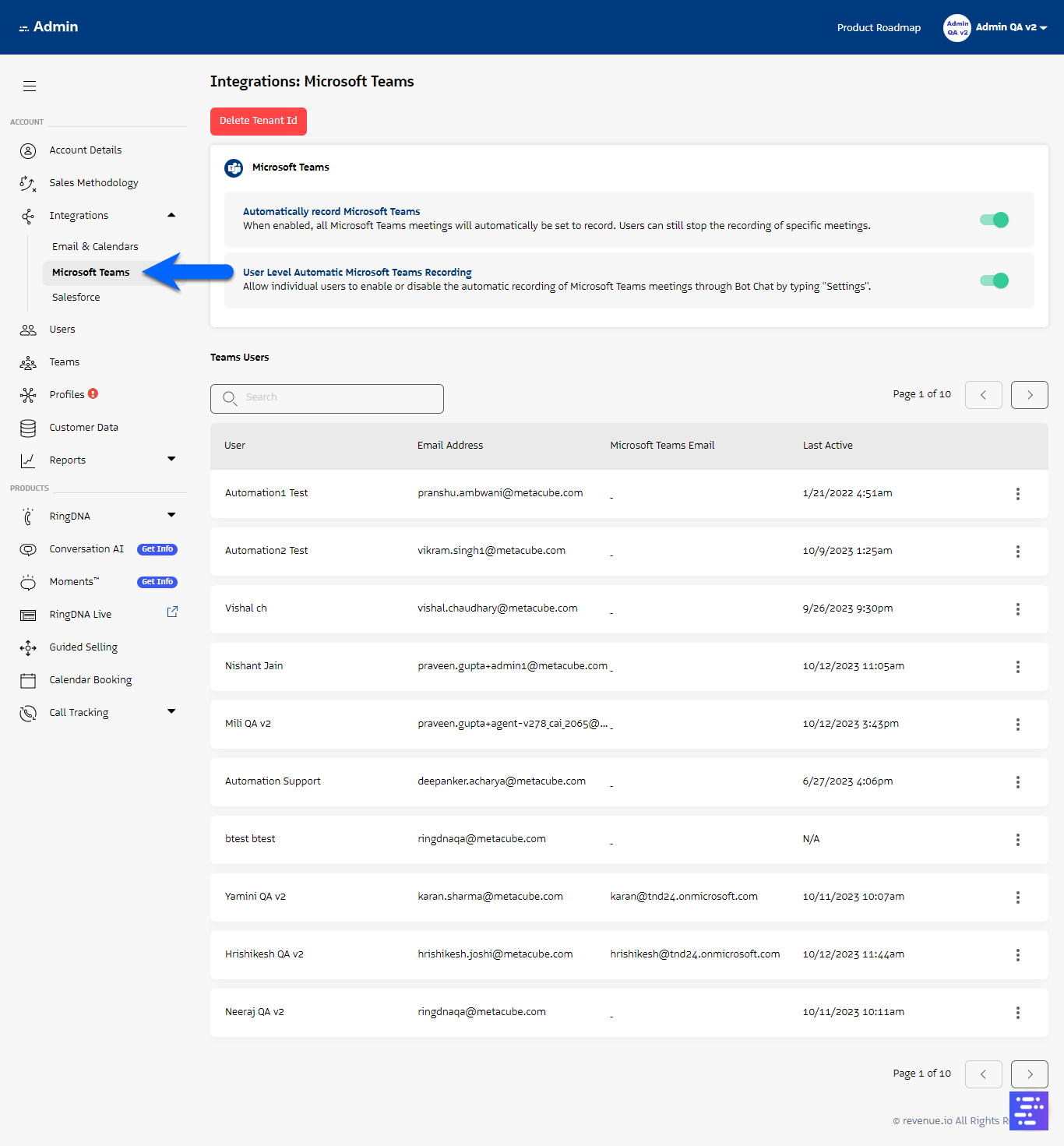Go to next page using top pagination

pyautogui.click(x=1030, y=395)
